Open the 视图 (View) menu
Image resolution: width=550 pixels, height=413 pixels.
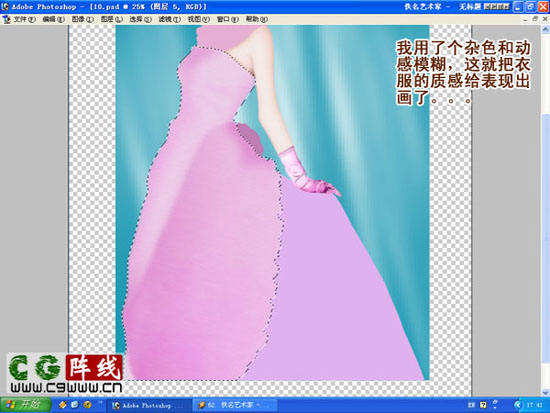coord(199,19)
